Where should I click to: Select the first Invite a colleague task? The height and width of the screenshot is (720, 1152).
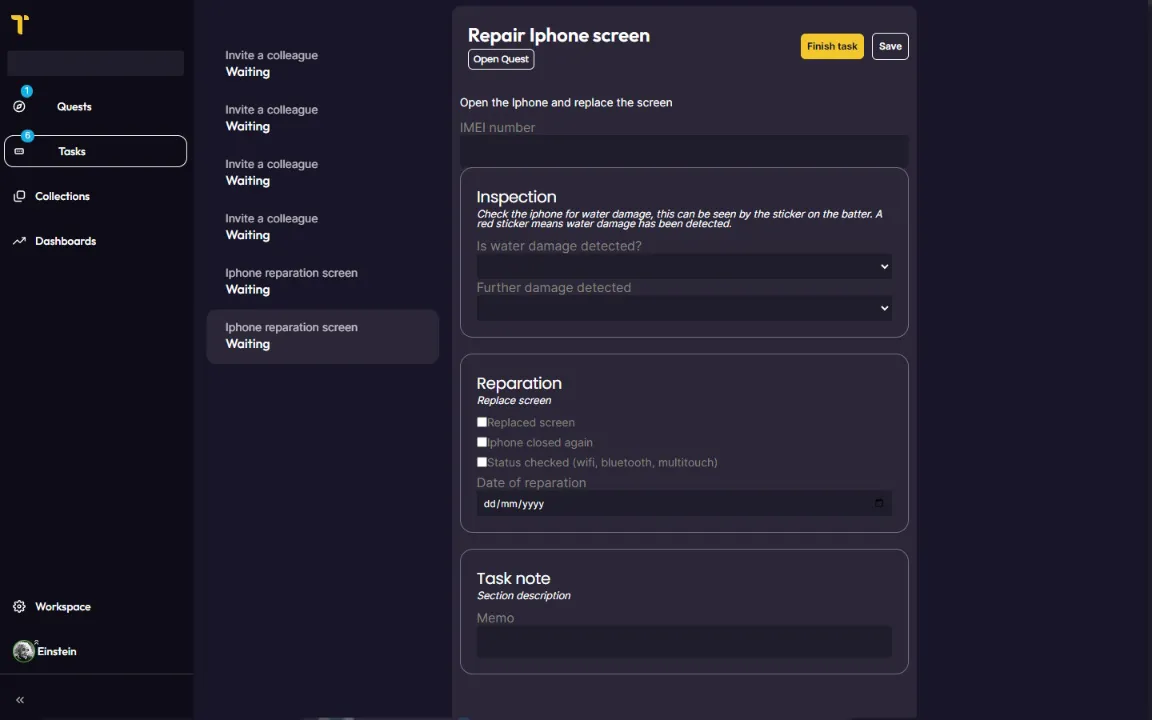pos(323,64)
